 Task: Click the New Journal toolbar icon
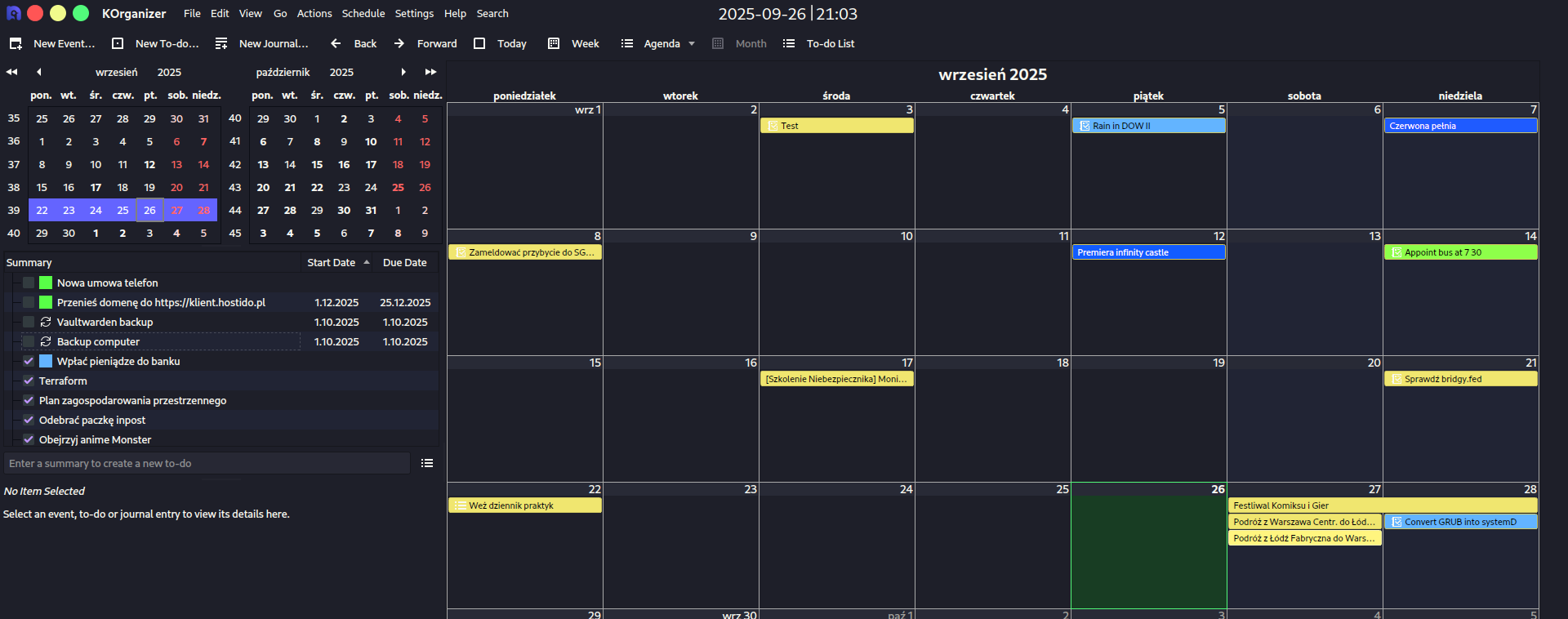(221, 44)
